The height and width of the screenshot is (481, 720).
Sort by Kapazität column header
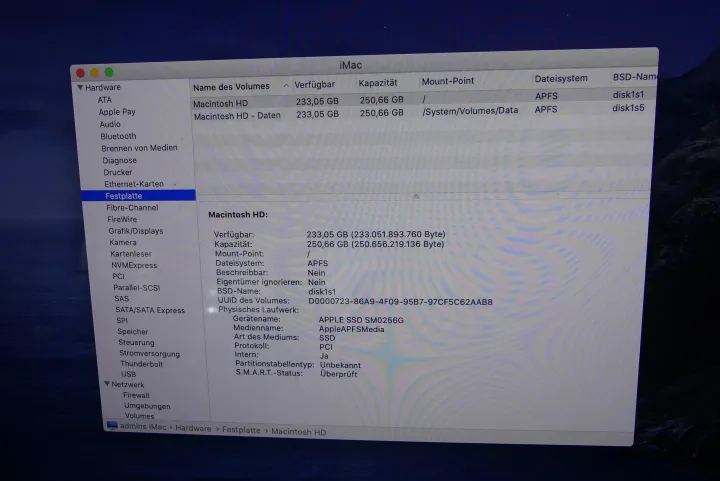377,83
